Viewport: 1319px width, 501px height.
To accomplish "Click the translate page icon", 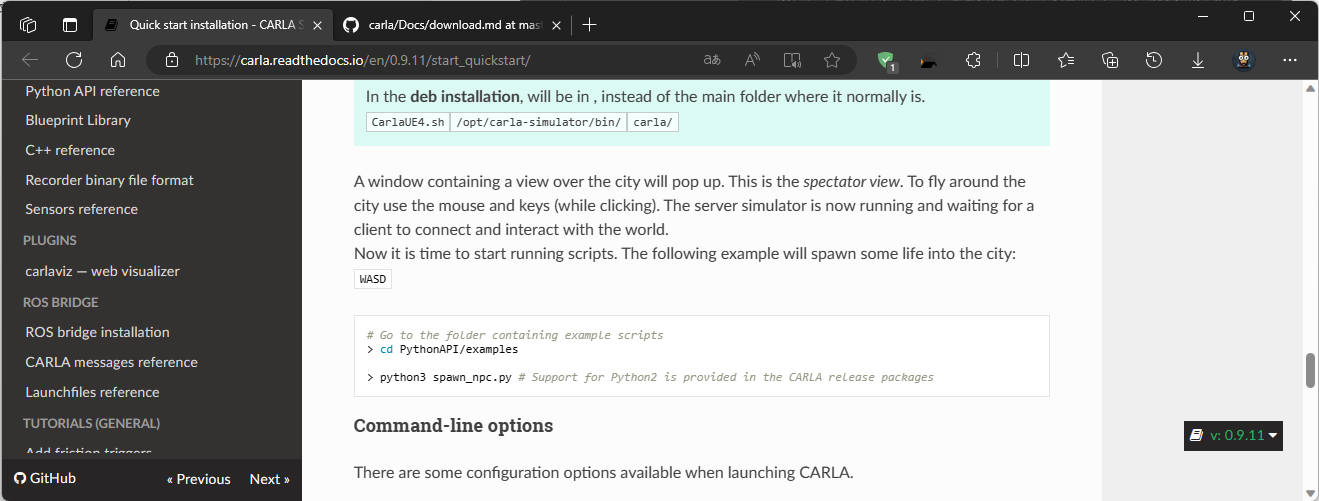I will [712, 60].
